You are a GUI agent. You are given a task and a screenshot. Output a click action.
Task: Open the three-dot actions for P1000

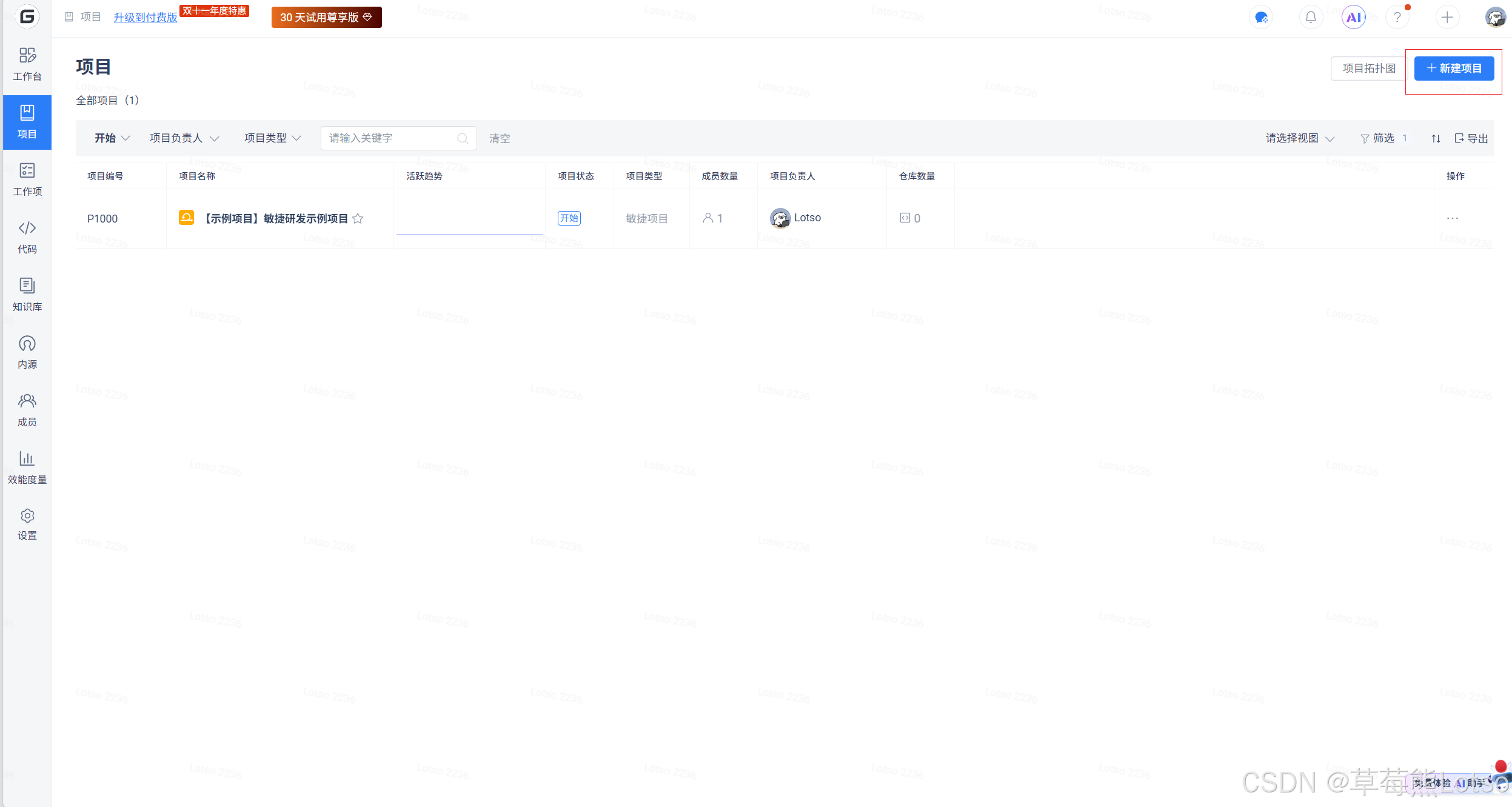coord(1452,218)
